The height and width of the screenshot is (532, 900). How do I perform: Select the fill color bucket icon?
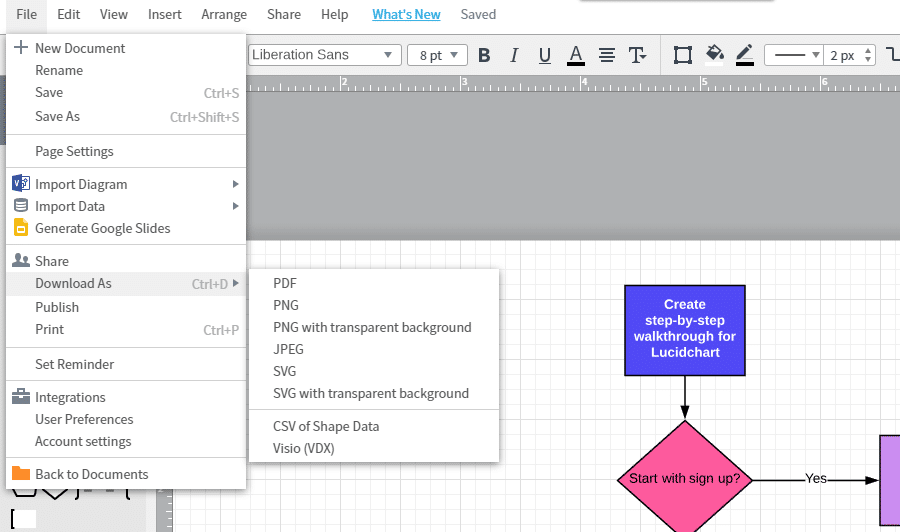pyautogui.click(x=714, y=55)
